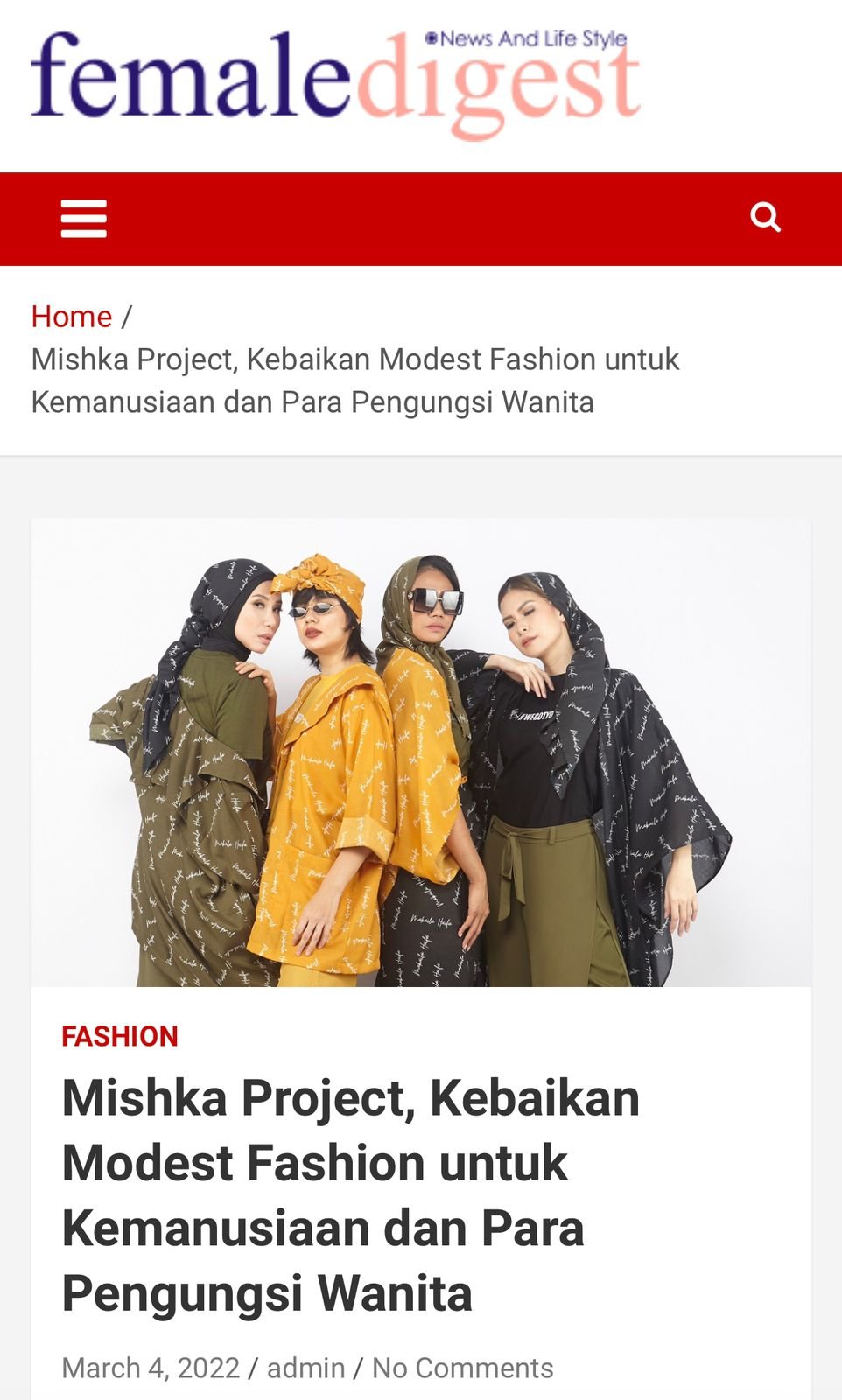Open the featured photo of four models
The width and height of the screenshot is (842, 1400).
(x=421, y=753)
